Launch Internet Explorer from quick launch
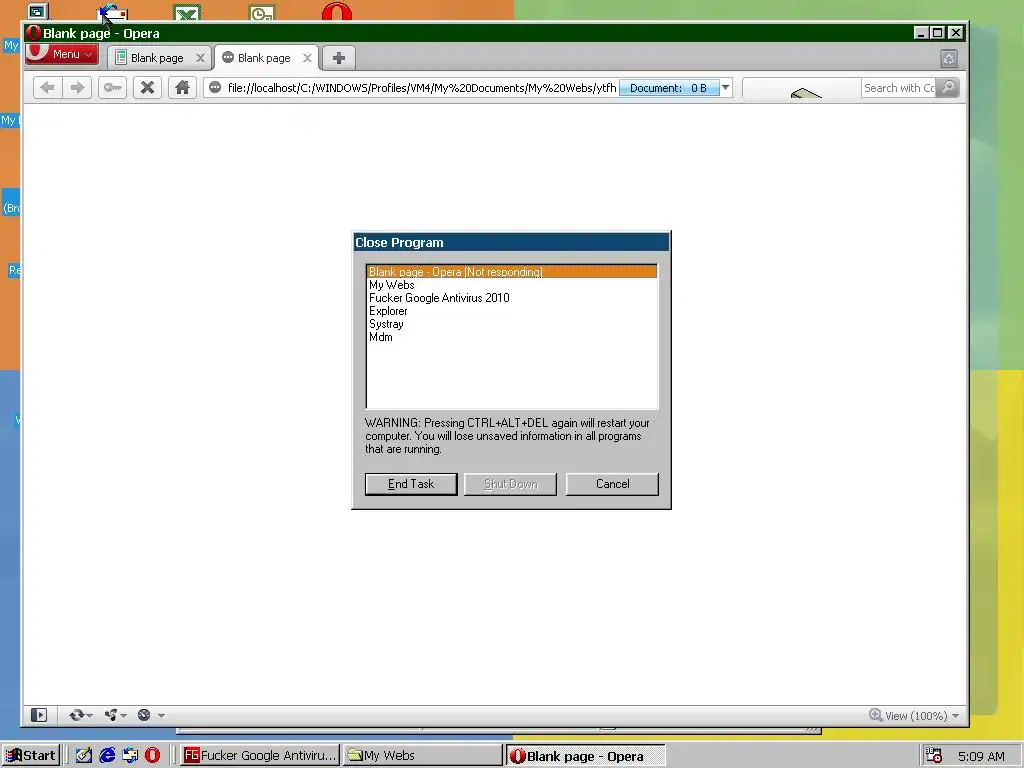Image resolution: width=1024 pixels, height=768 pixels. (x=107, y=756)
